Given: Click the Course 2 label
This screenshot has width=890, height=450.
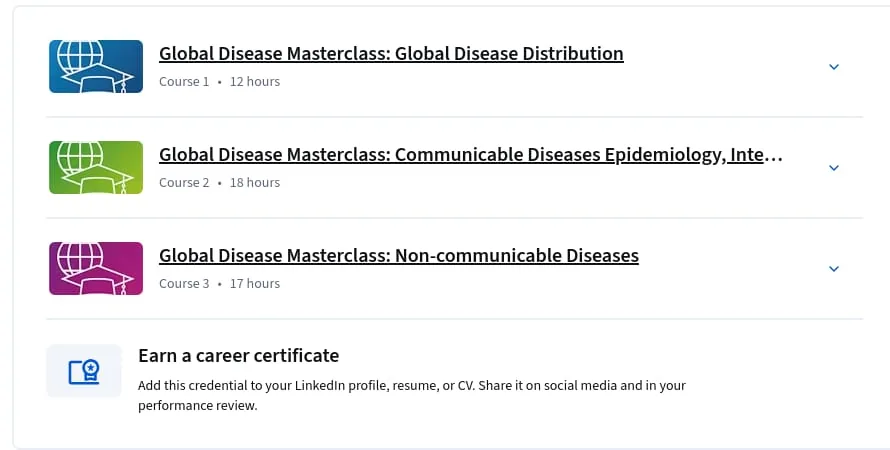Looking at the screenshot, I should click(184, 183).
